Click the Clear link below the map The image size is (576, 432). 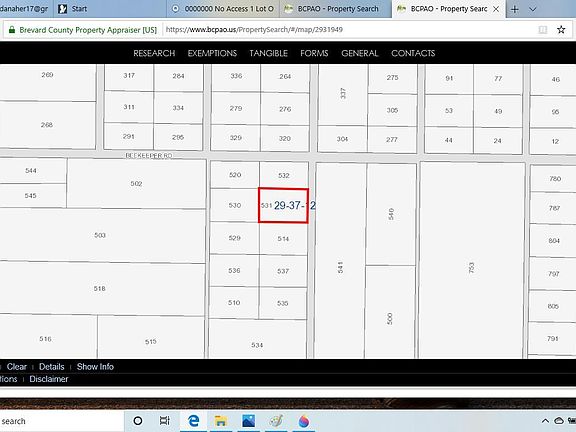17,367
